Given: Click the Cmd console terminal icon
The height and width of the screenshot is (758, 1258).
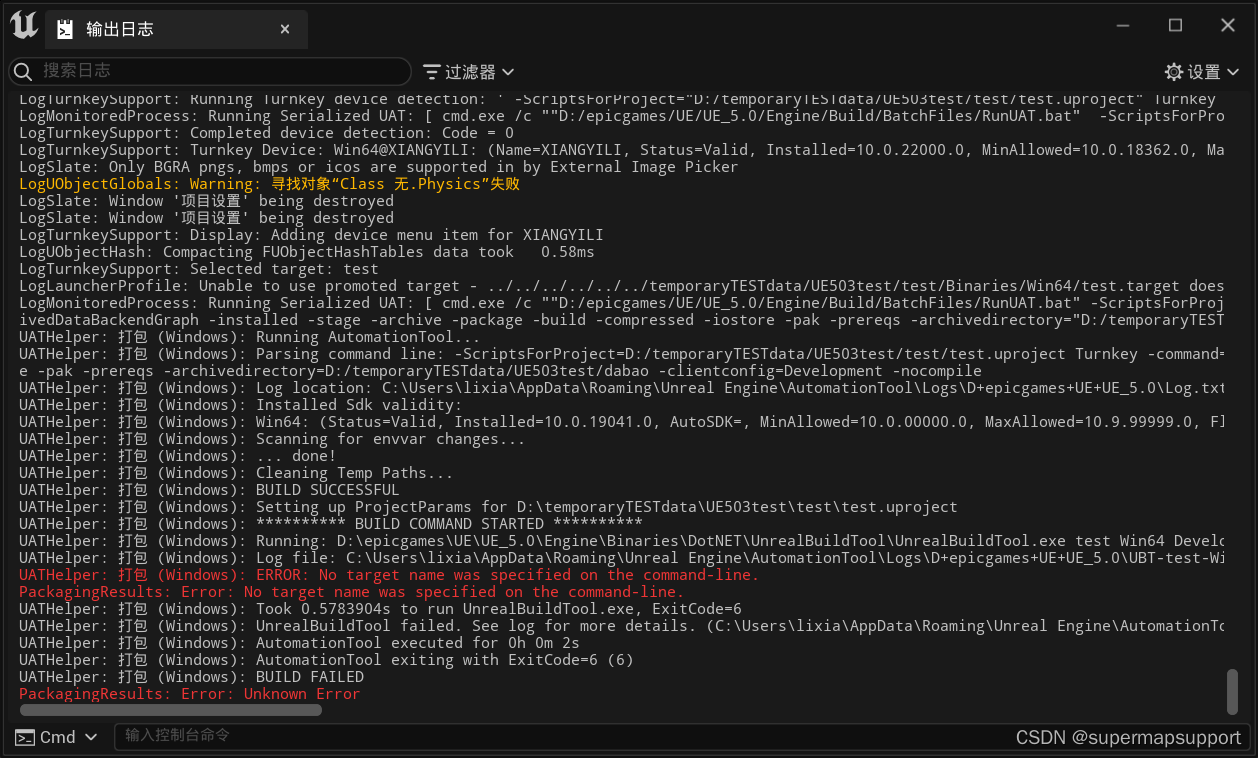Looking at the screenshot, I should pyautogui.click(x=25, y=737).
